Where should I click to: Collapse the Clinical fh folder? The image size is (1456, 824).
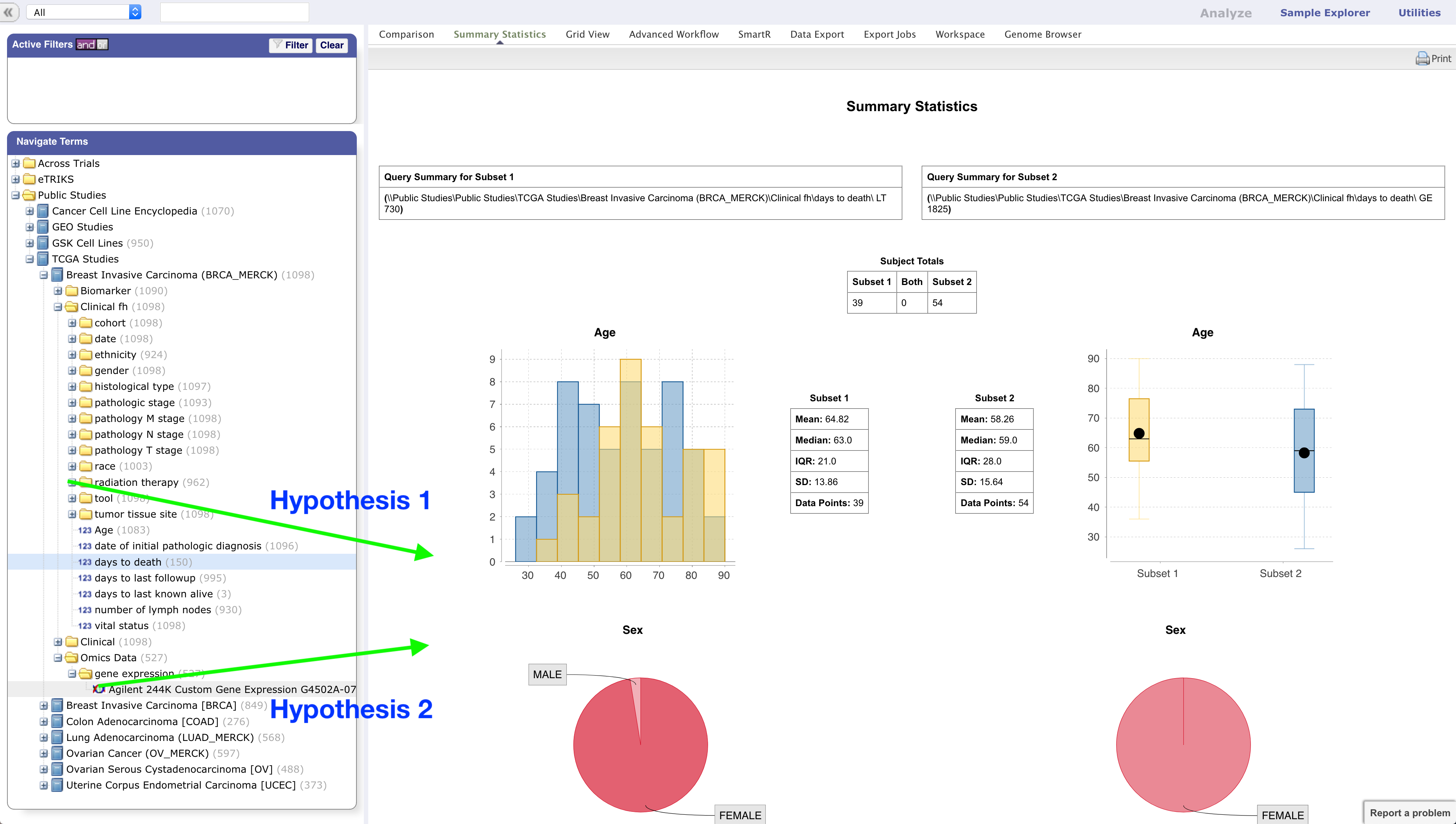pos(58,307)
